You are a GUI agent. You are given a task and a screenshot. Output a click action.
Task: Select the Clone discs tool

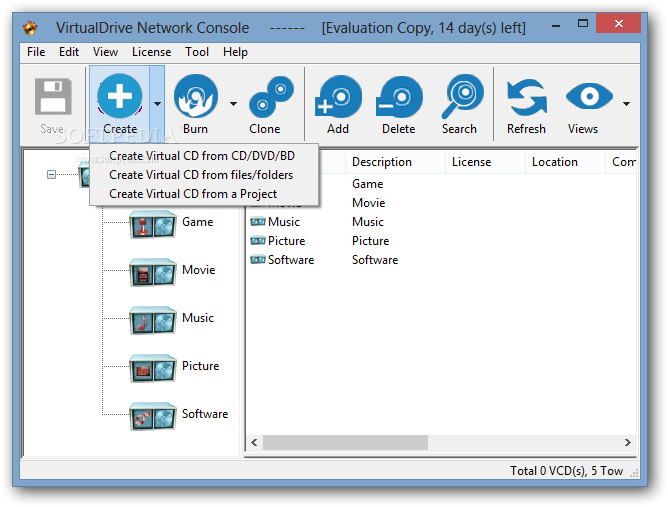point(271,97)
